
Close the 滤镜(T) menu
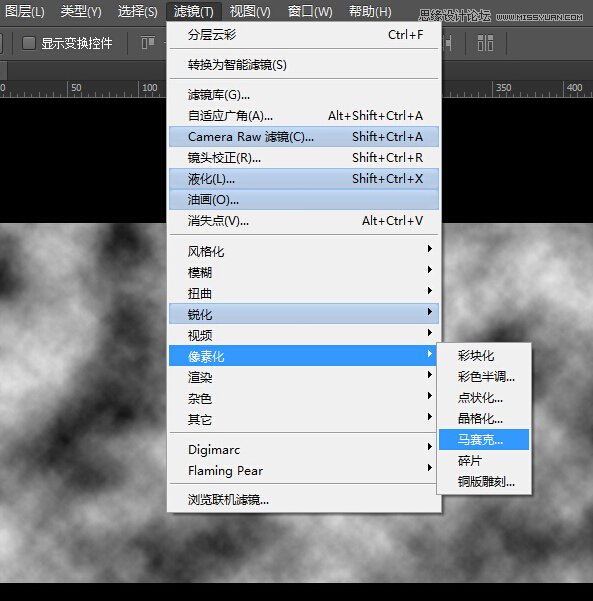pos(194,11)
